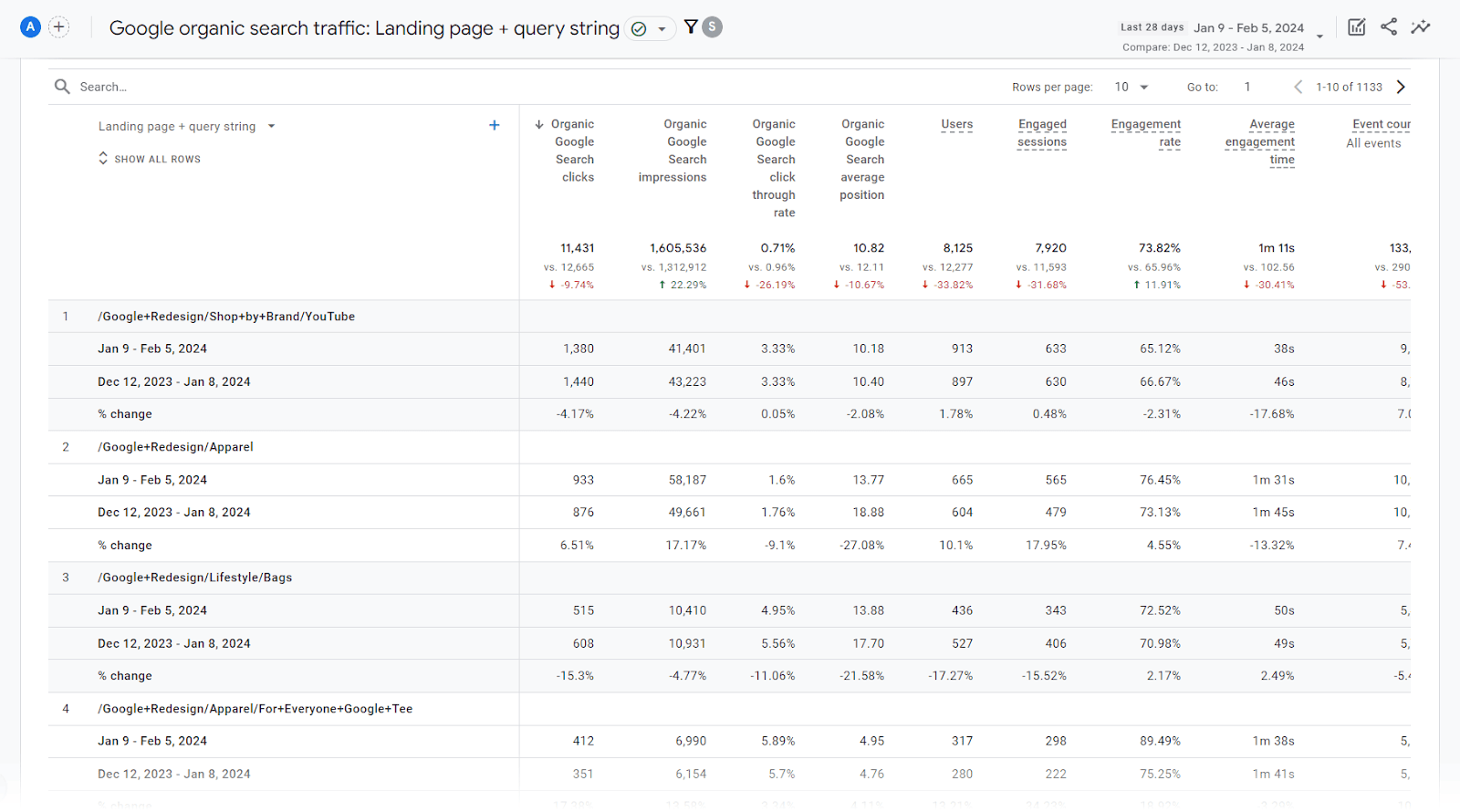Open the Event count All events selector
Screen dimensions: 1460x812
point(1374,143)
